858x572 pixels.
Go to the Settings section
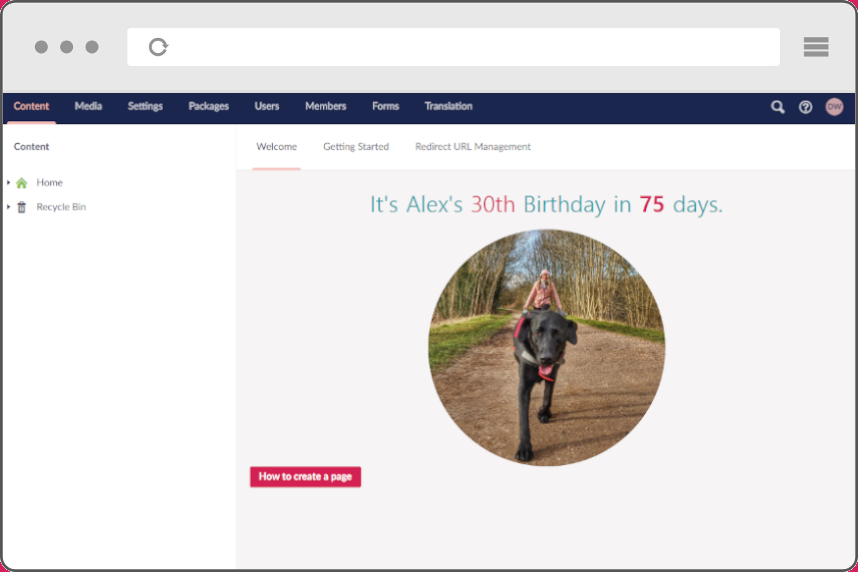145,106
